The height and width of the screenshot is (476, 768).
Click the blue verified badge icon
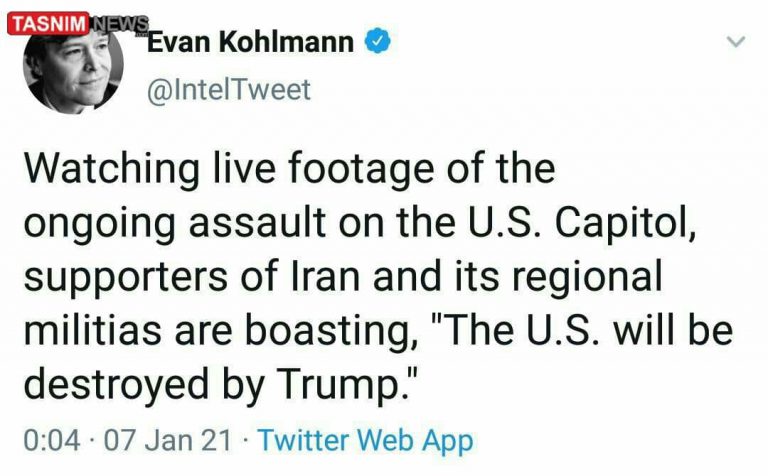click(375, 42)
